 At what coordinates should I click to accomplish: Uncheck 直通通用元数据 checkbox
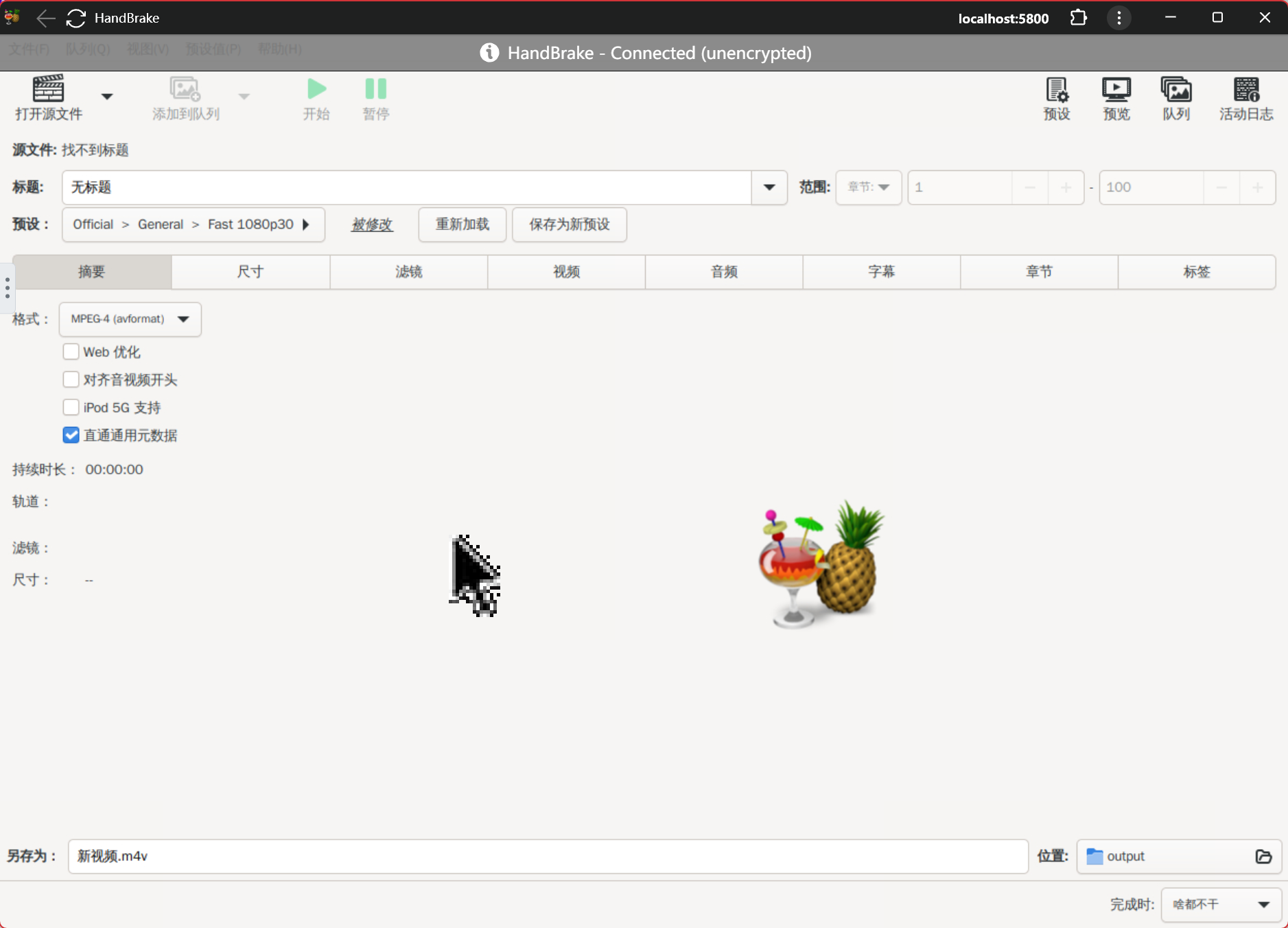(71, 435)
